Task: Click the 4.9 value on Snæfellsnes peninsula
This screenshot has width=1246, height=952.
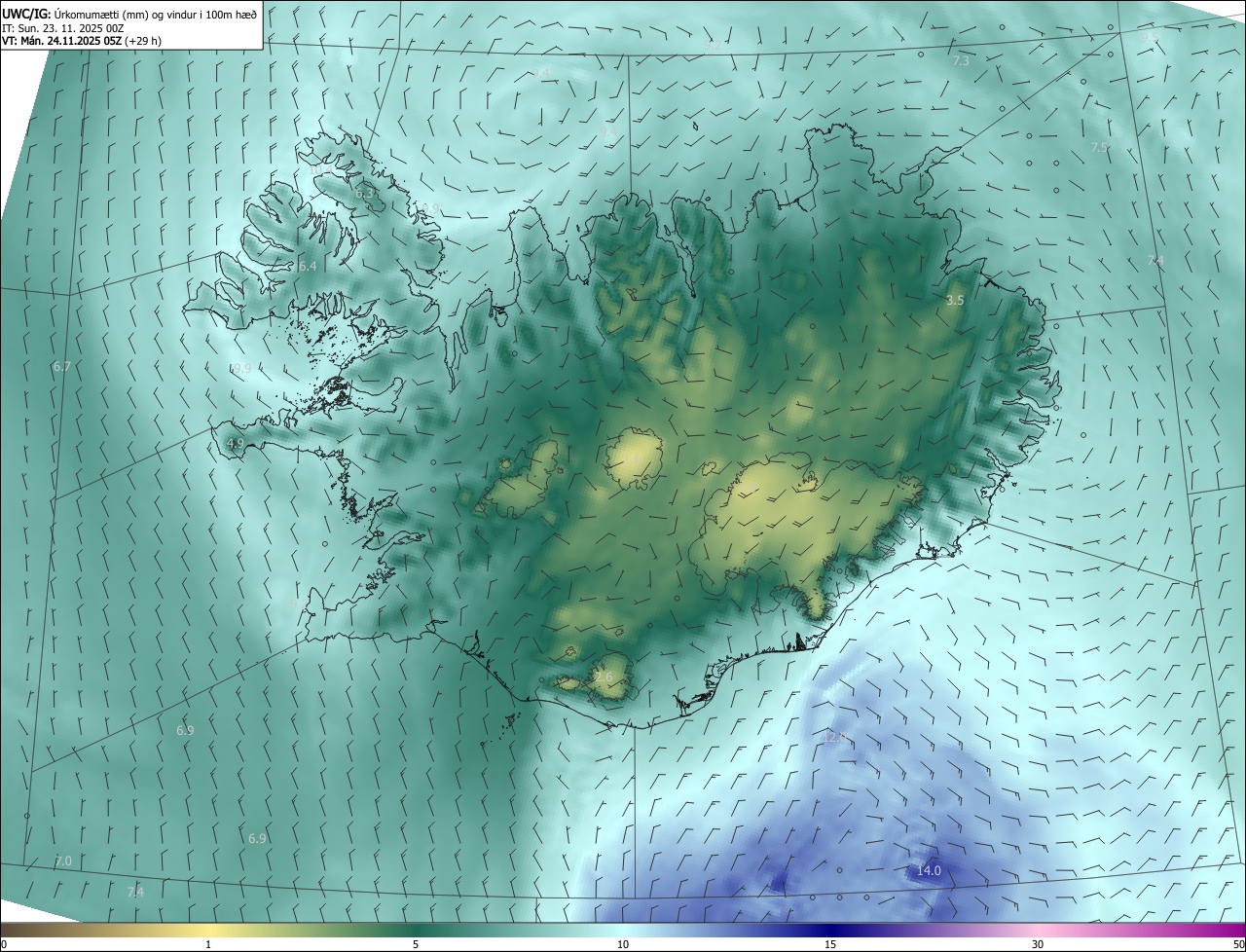Action: [235, 443]
